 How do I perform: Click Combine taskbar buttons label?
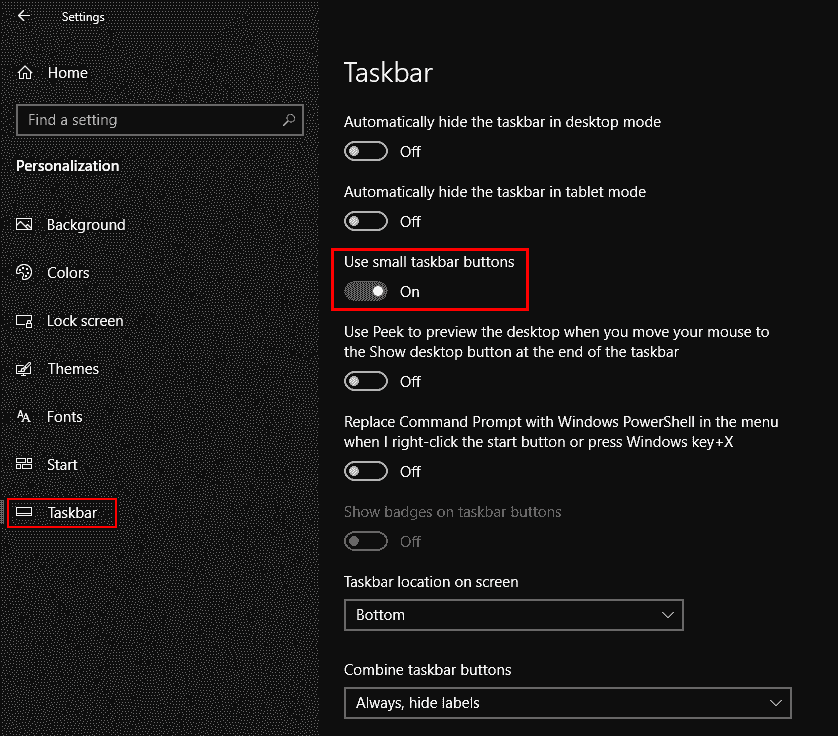428,670
